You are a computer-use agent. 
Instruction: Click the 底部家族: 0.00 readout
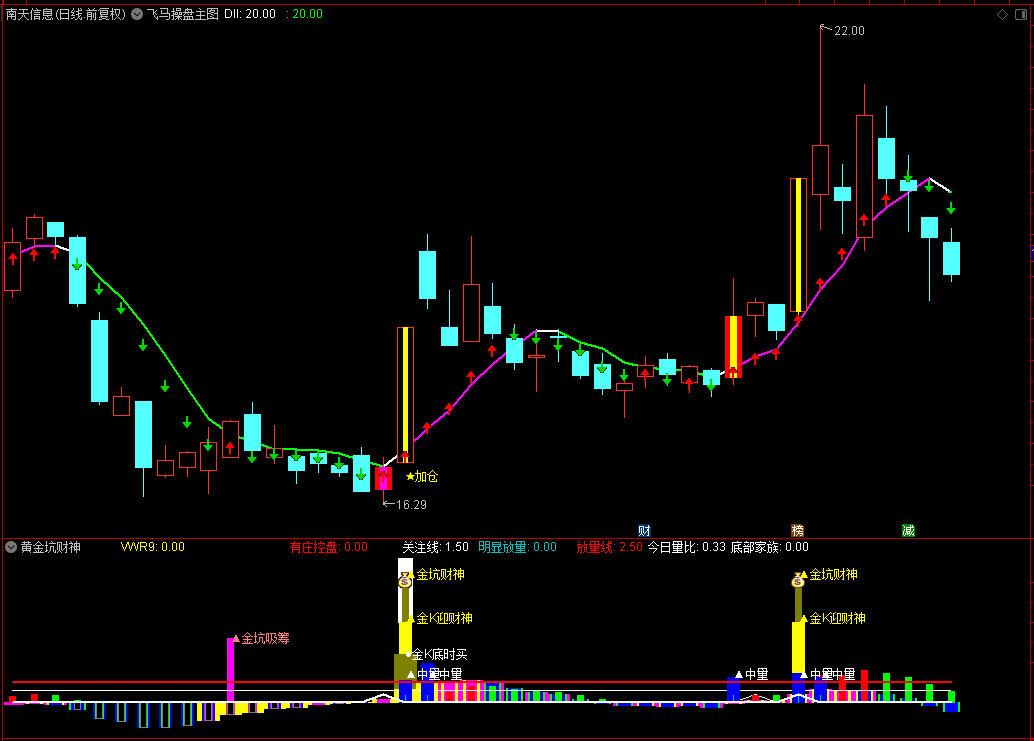tap(770, 547)
